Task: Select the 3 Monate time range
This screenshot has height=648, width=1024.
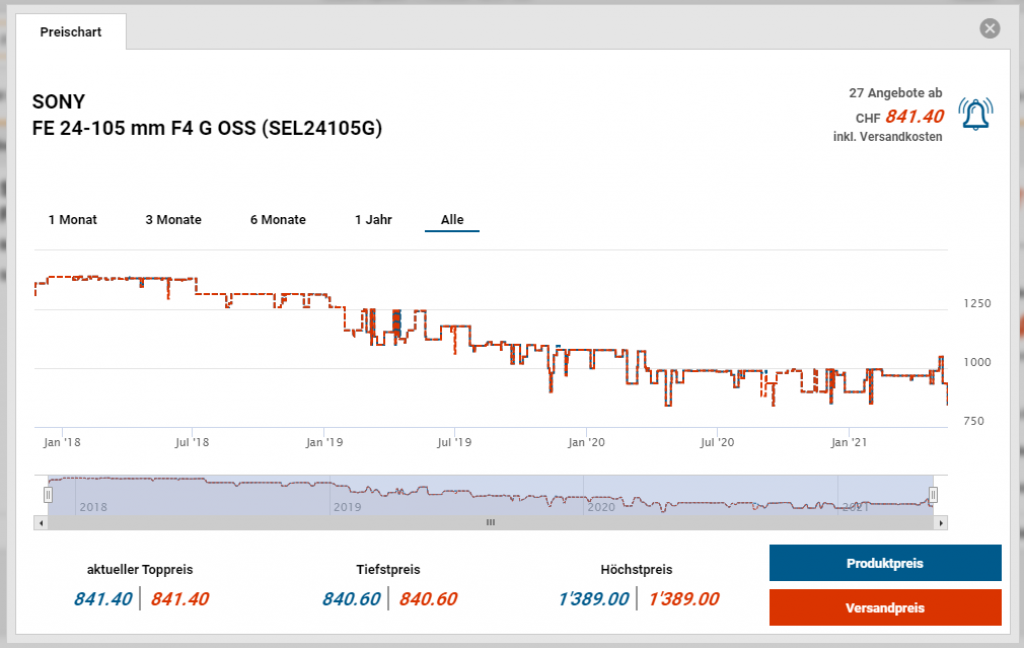Action: click(x=173, y=219)
